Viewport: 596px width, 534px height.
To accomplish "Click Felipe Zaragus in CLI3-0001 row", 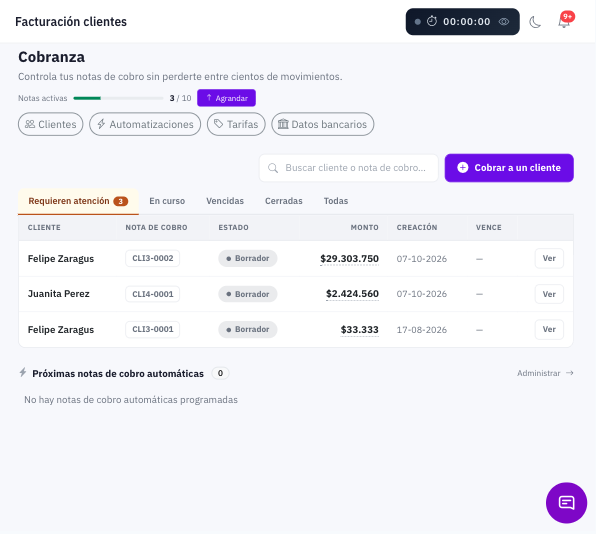I will pyautogui.click(x=61, y=330).
